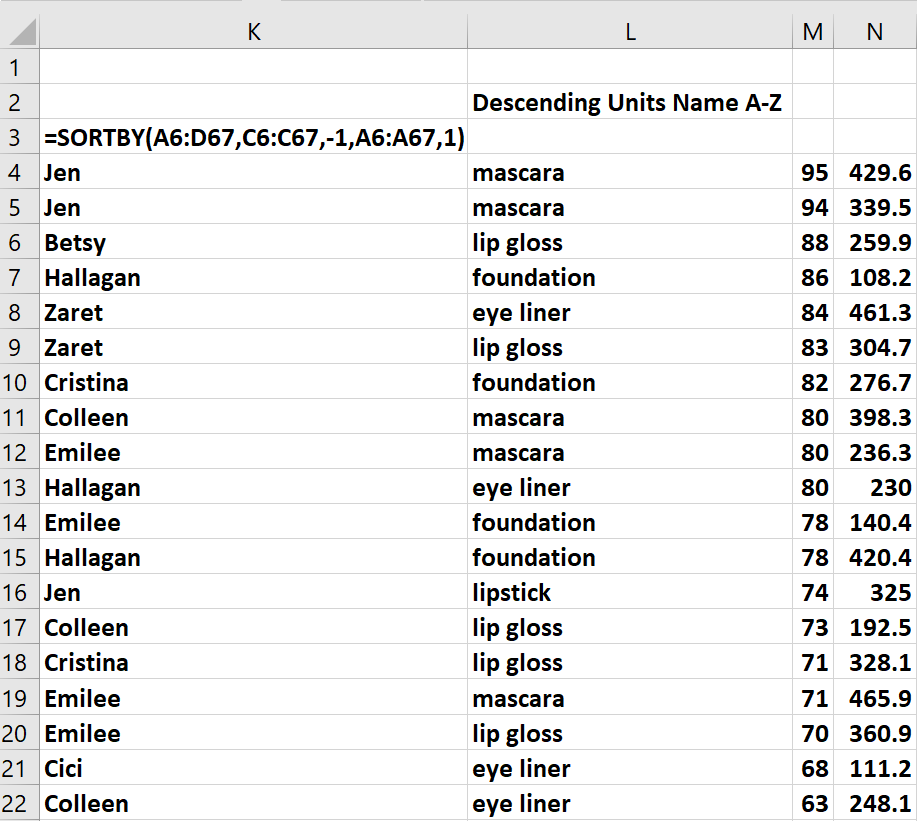Select the units cell showing 88

(x=814, y=242)
